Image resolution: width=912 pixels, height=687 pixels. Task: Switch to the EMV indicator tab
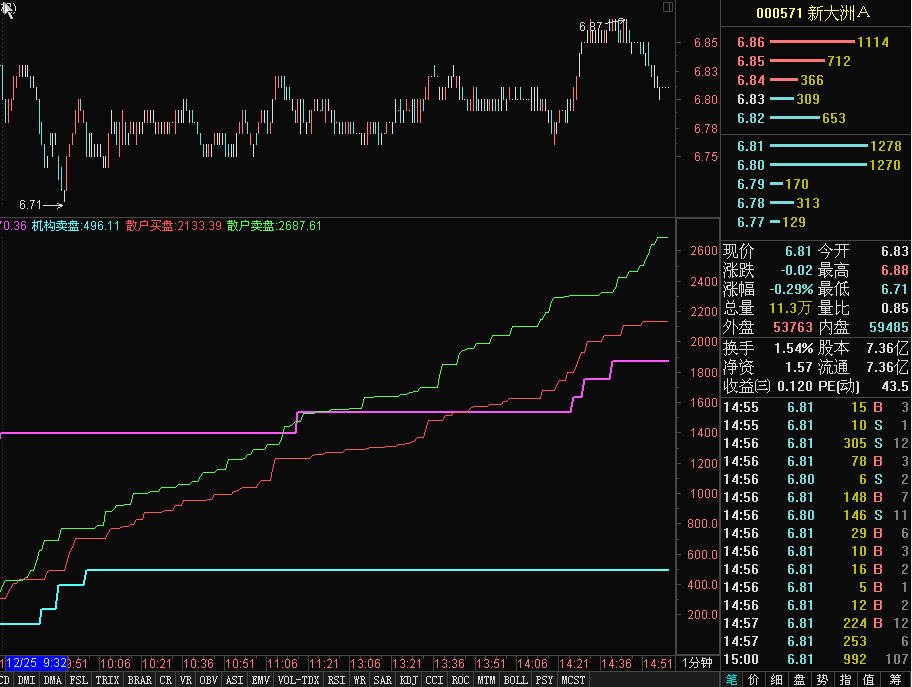coord(261,680)
